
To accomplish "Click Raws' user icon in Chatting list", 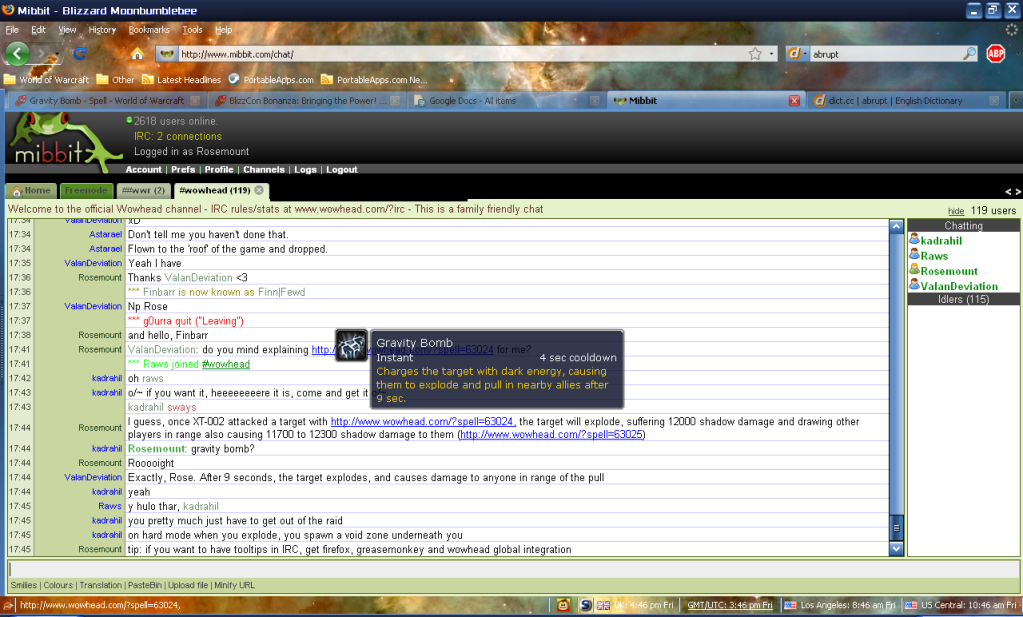I will (914, 254).
